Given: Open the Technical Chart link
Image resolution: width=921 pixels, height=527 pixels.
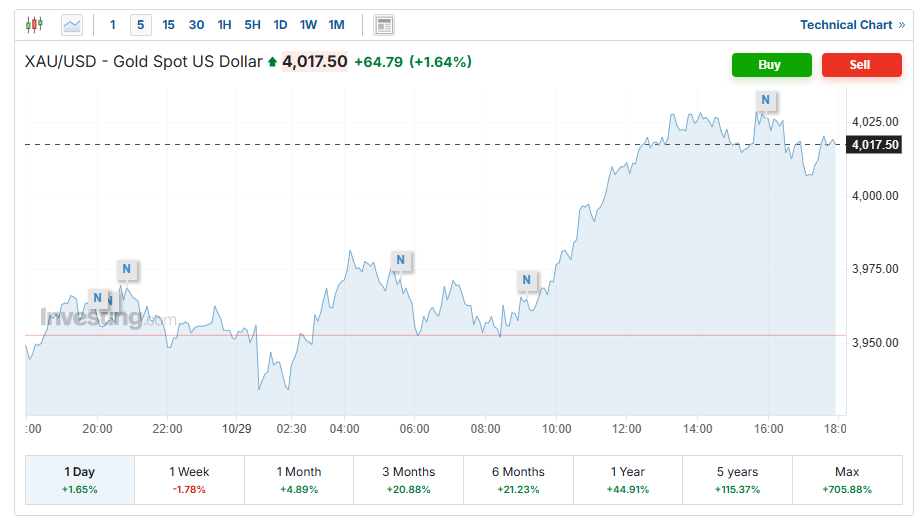Looking at the screenshot, I should 851,25.
